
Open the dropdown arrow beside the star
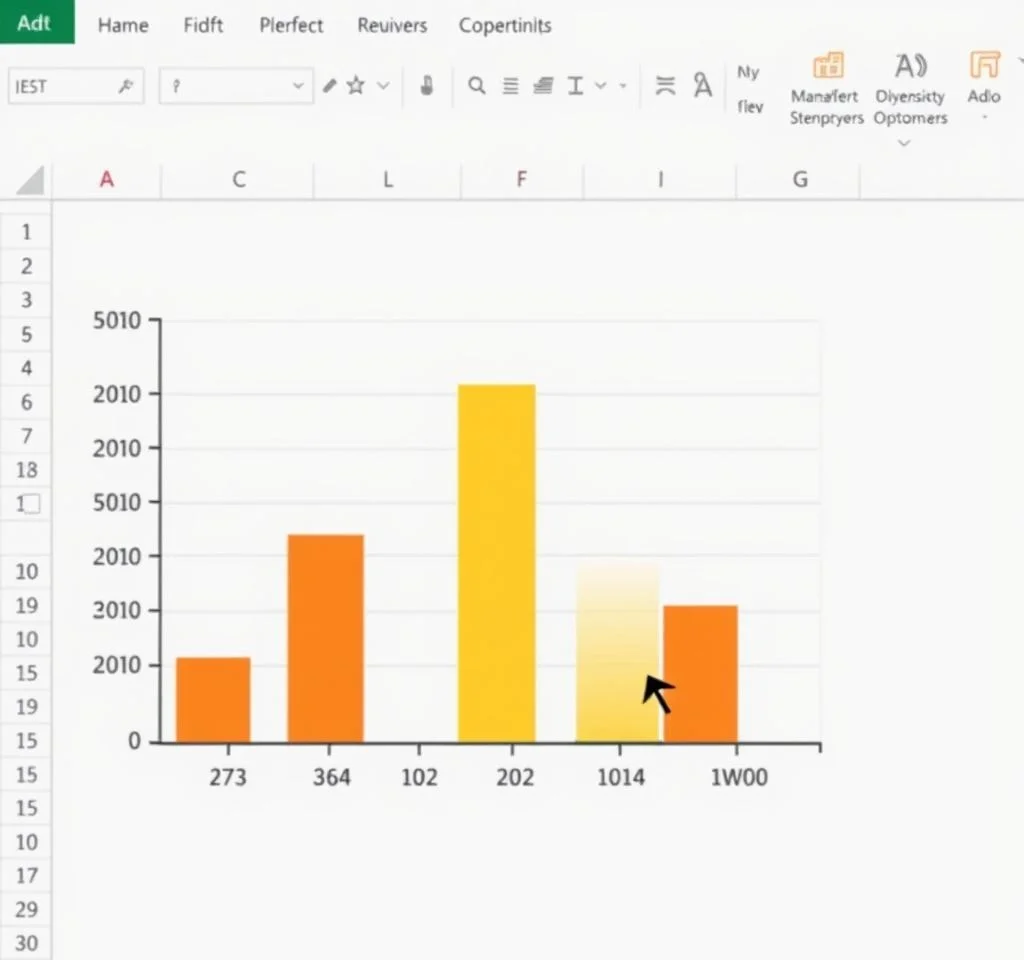(x=383, y=86)
